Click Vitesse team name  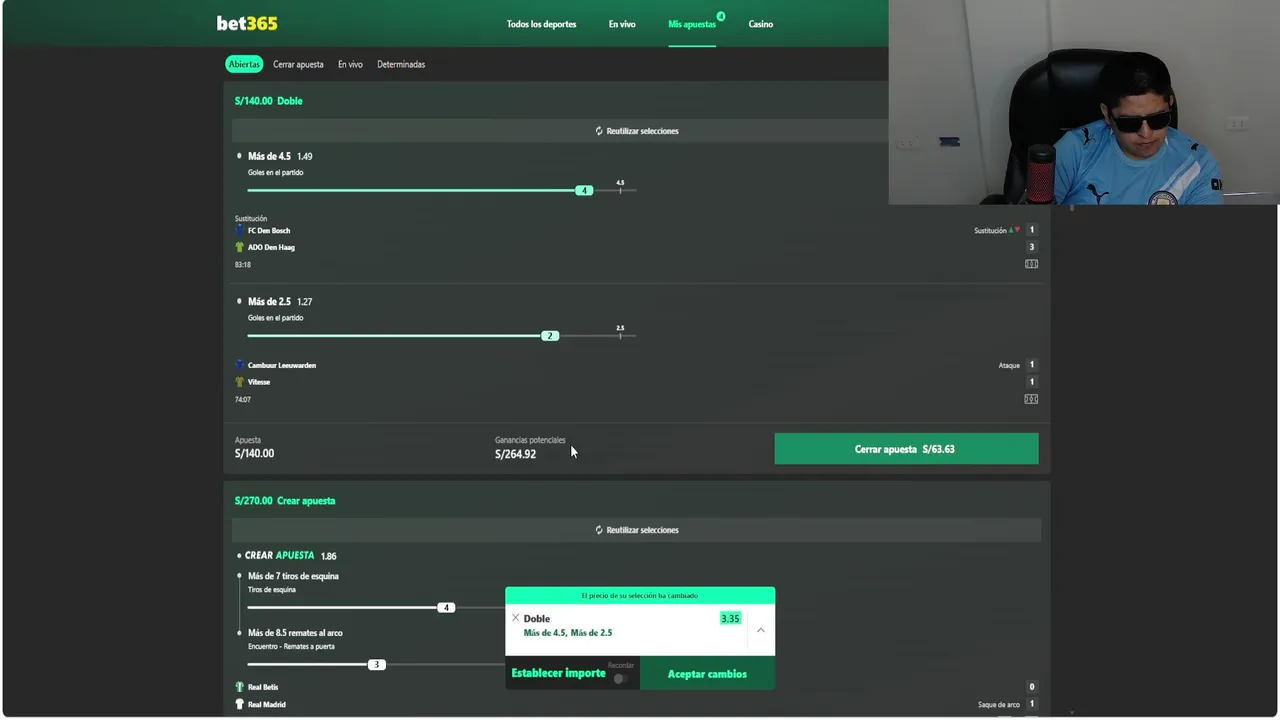tap(259, 382)
